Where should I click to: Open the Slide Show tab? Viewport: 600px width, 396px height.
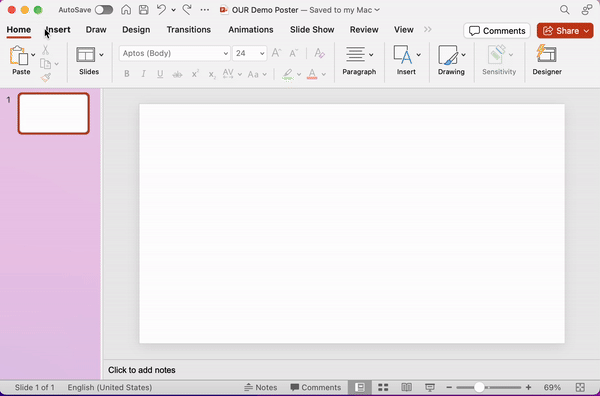coord(312,30)
